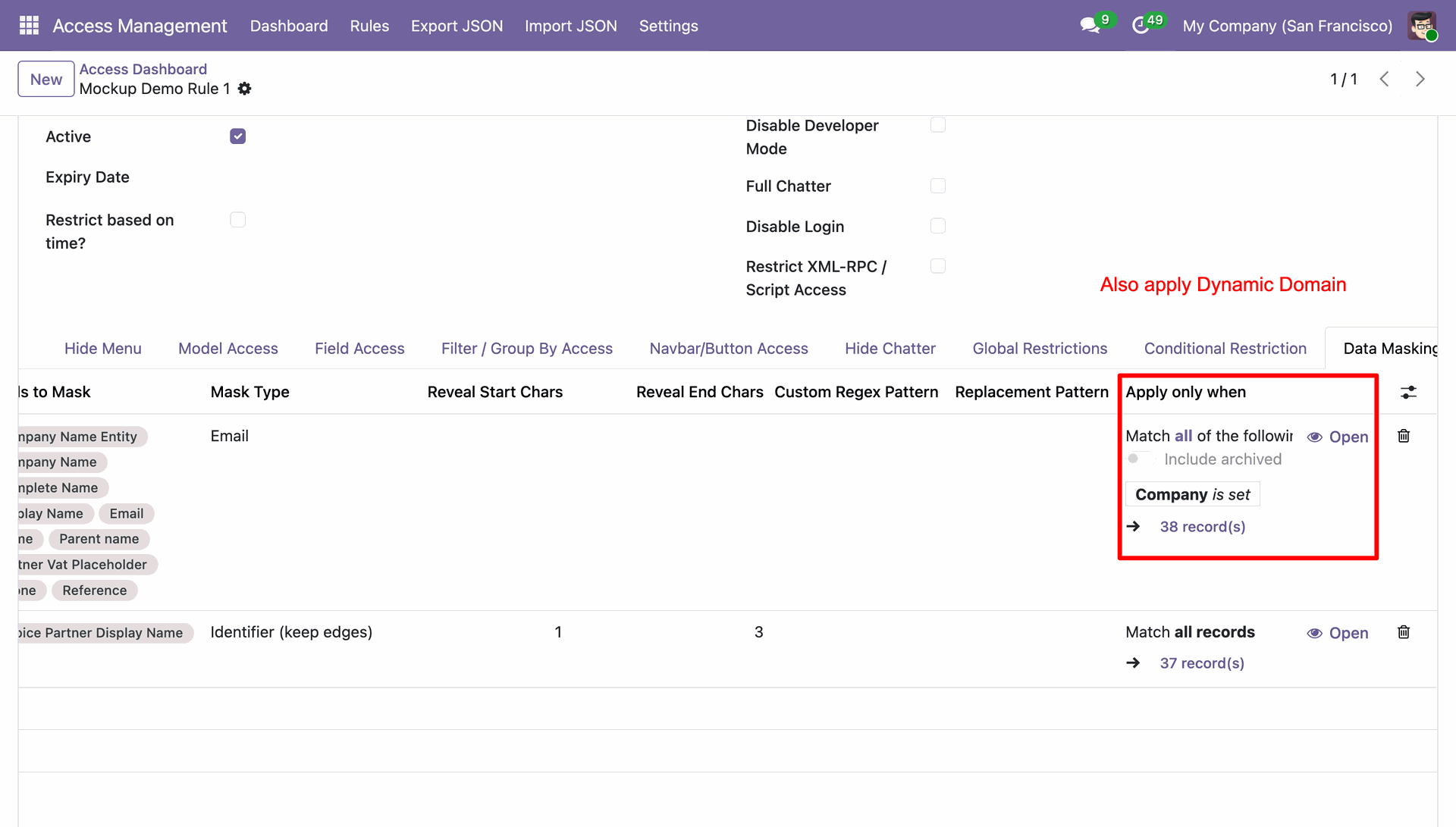Viewport: 1456px width, 827px height.
Task: Click the arrow icon beside 38 record(s)
Action: point(1134,526)
